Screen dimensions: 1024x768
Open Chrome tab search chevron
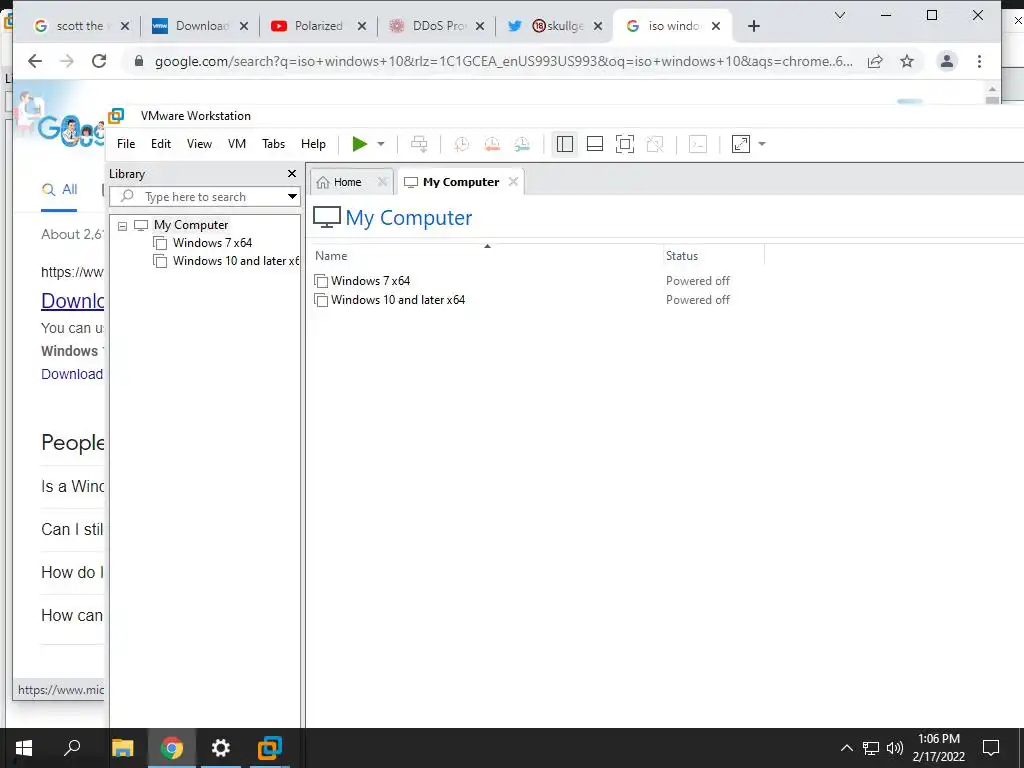[x=840, y=15]
